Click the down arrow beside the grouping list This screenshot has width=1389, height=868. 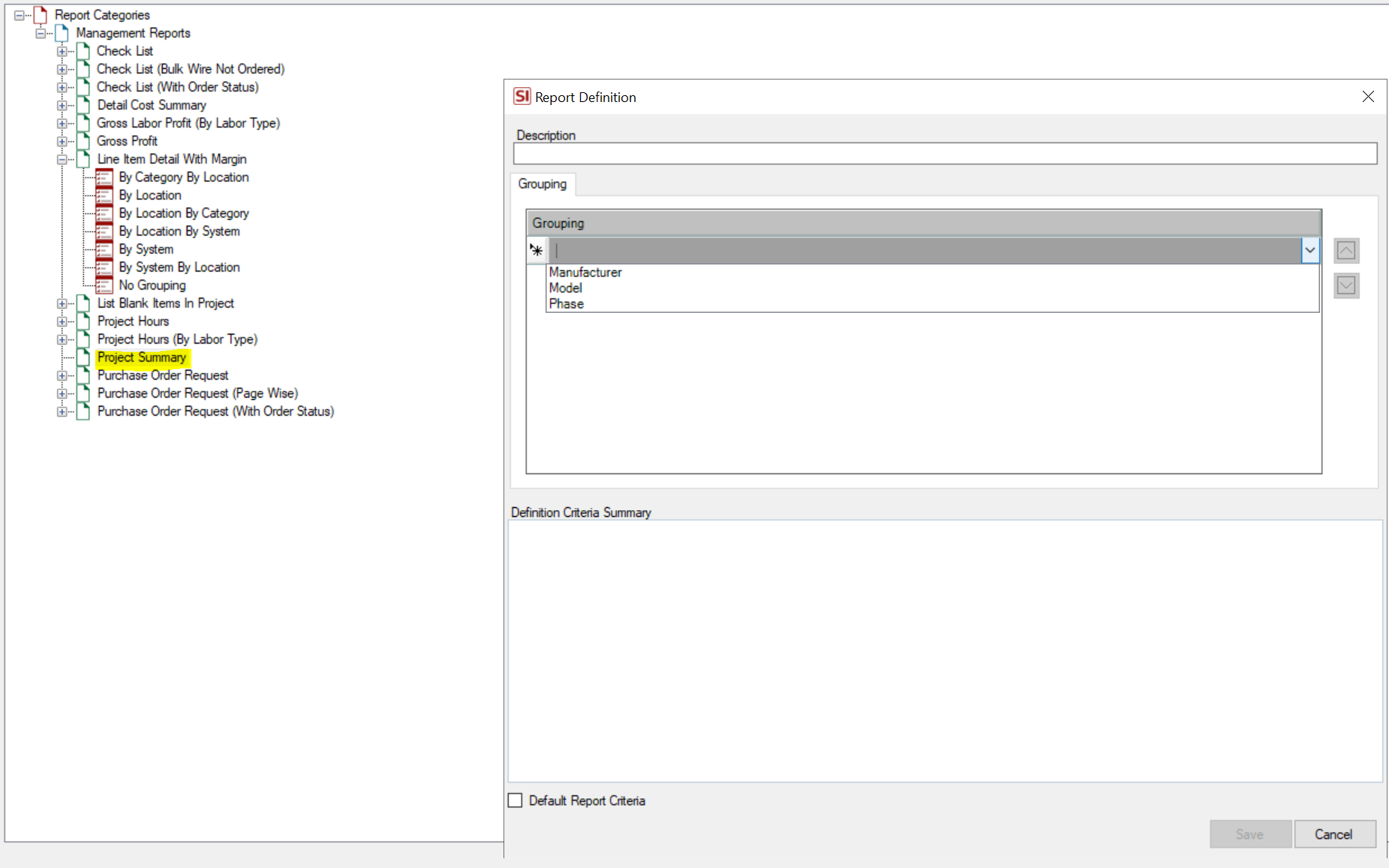coord(1346,285)
